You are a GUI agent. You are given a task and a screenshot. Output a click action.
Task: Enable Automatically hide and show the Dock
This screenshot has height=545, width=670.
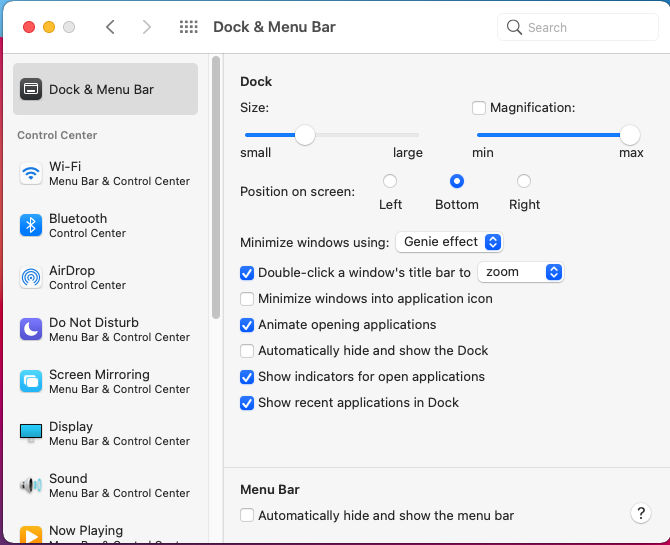point(247,351)
